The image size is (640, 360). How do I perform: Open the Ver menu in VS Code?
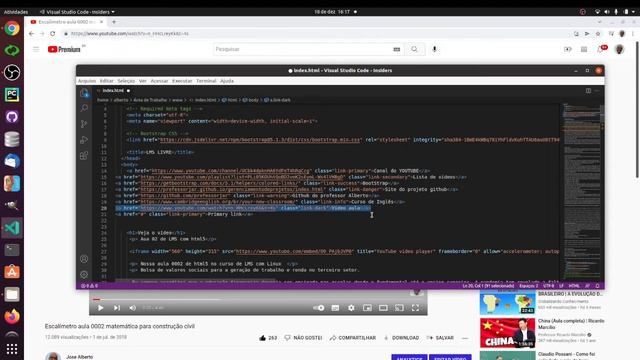coord(142,81)
